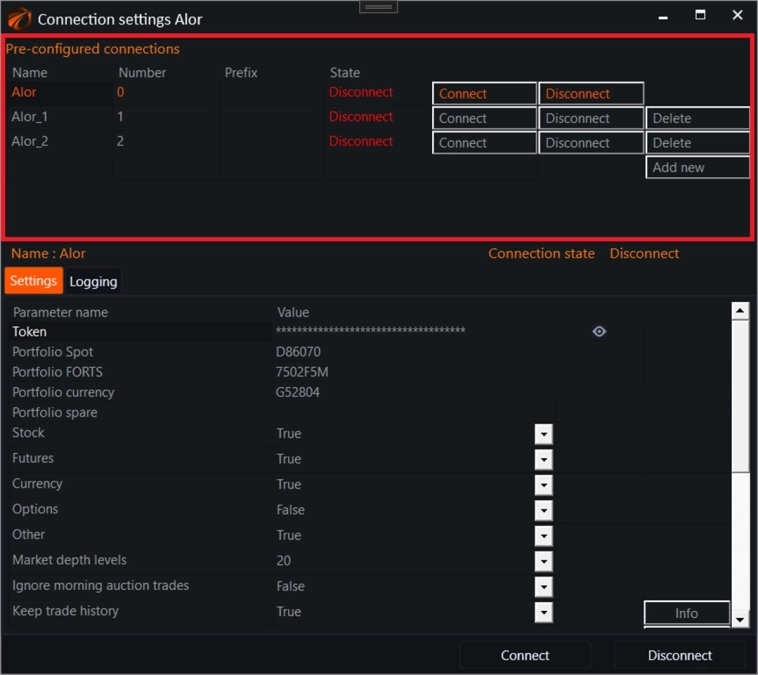Add new pre-configured connection
Viewport: 758px width, 675px height.
click(697, 168)
